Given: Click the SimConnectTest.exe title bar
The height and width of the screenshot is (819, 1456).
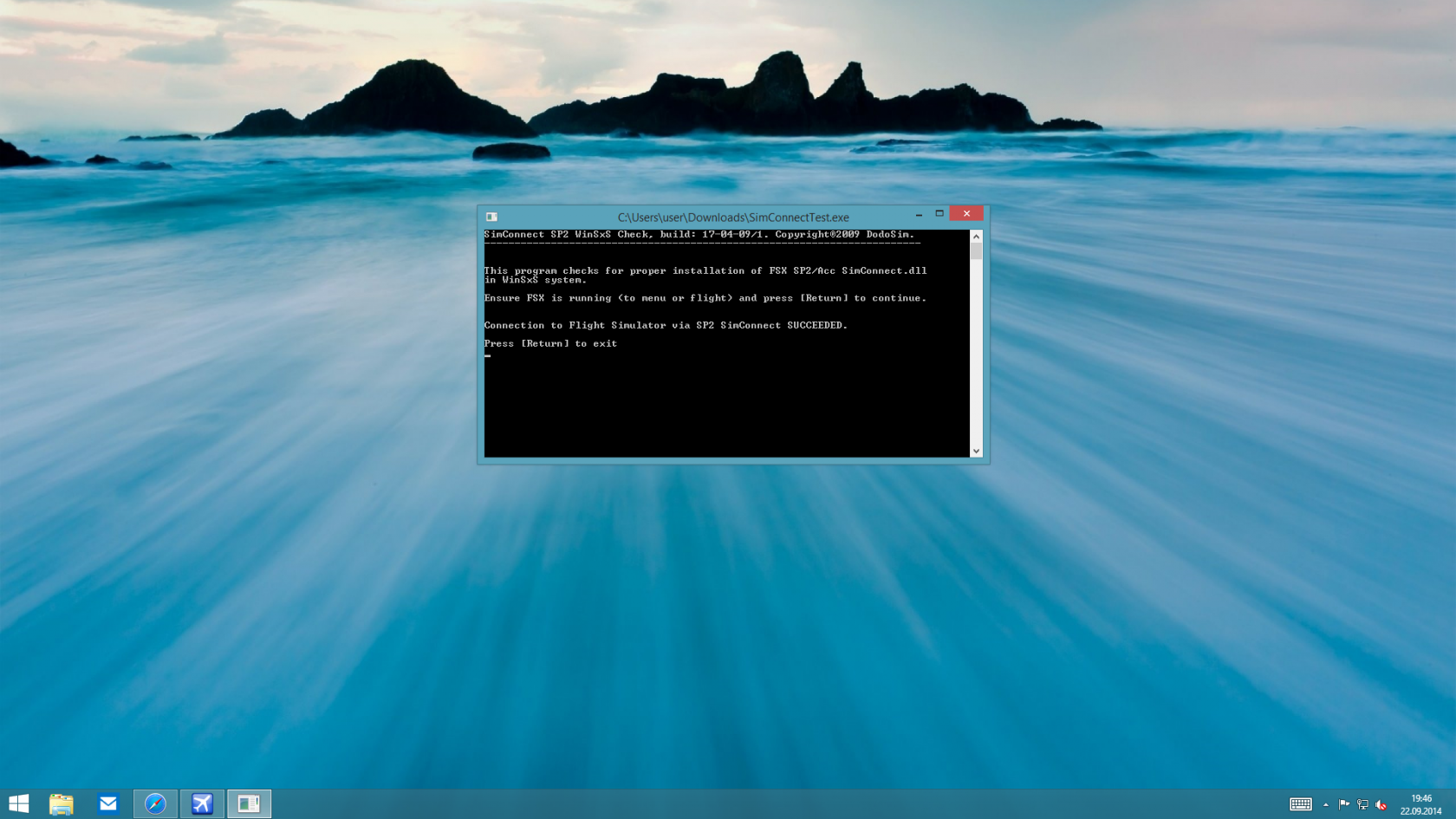Looking at the screenshot, I should 731,217.
